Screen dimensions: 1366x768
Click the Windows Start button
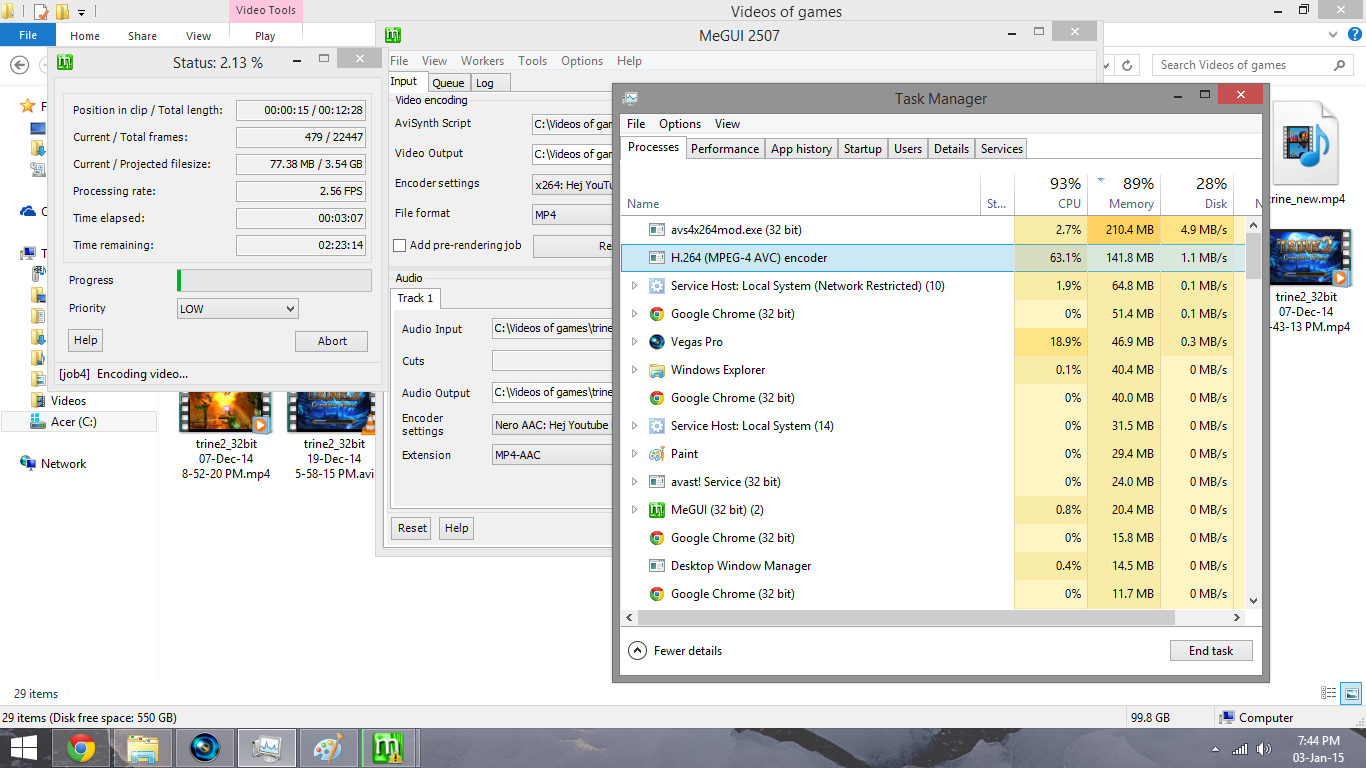point(24,748)
